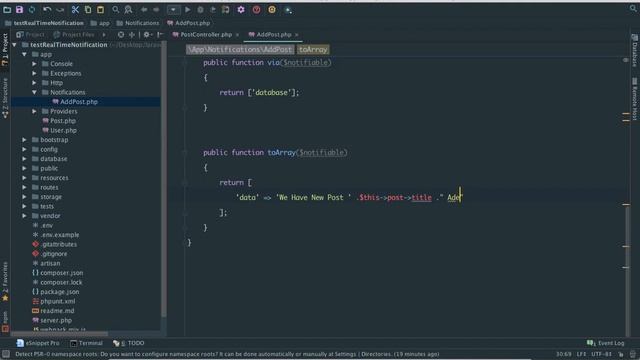The width and height of the screenshot is (640, 360).
Task: Open the Structure side tool window
Action: click(x=5, y=98)
